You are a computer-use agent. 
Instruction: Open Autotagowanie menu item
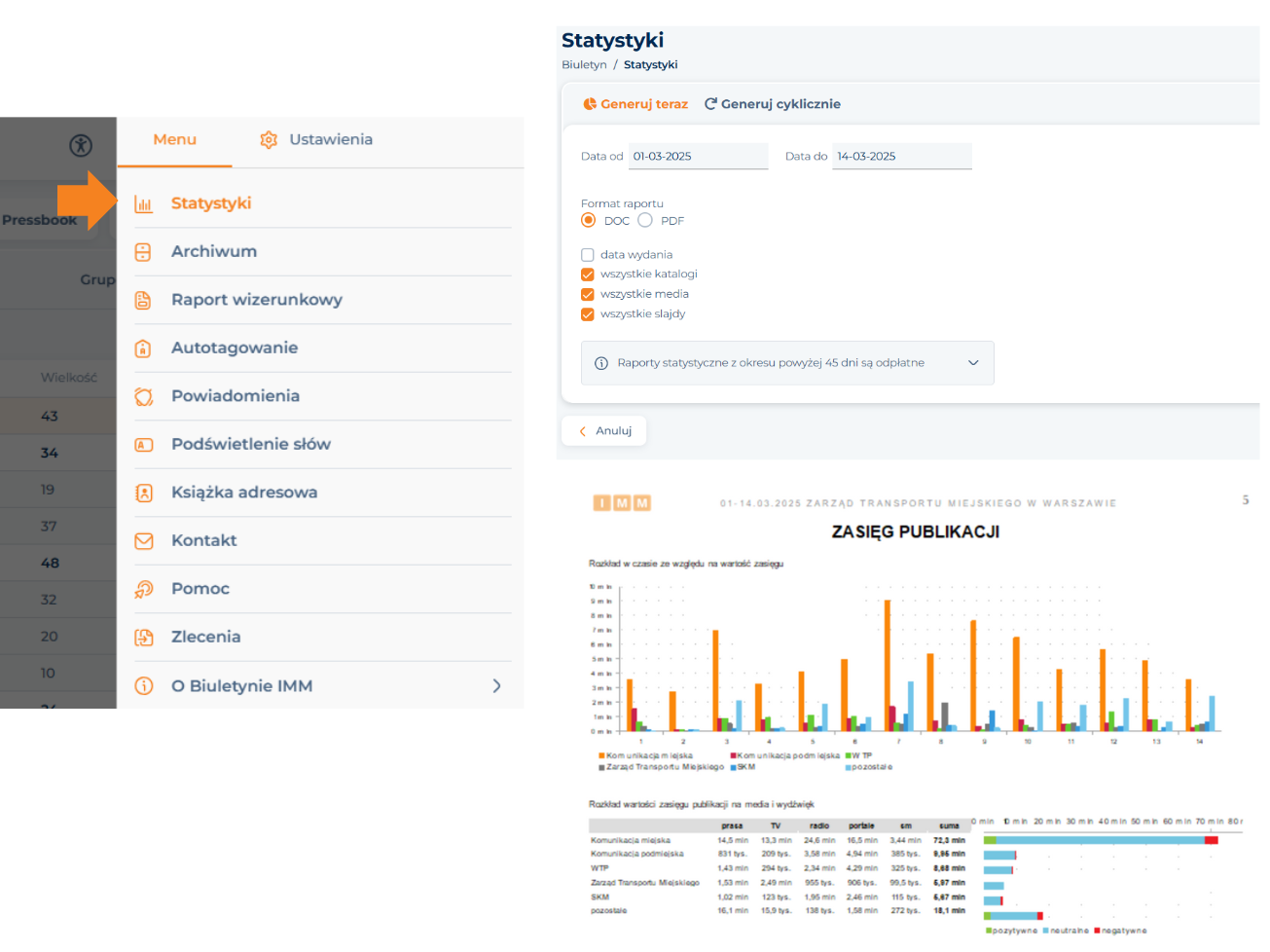pos(322,348)
